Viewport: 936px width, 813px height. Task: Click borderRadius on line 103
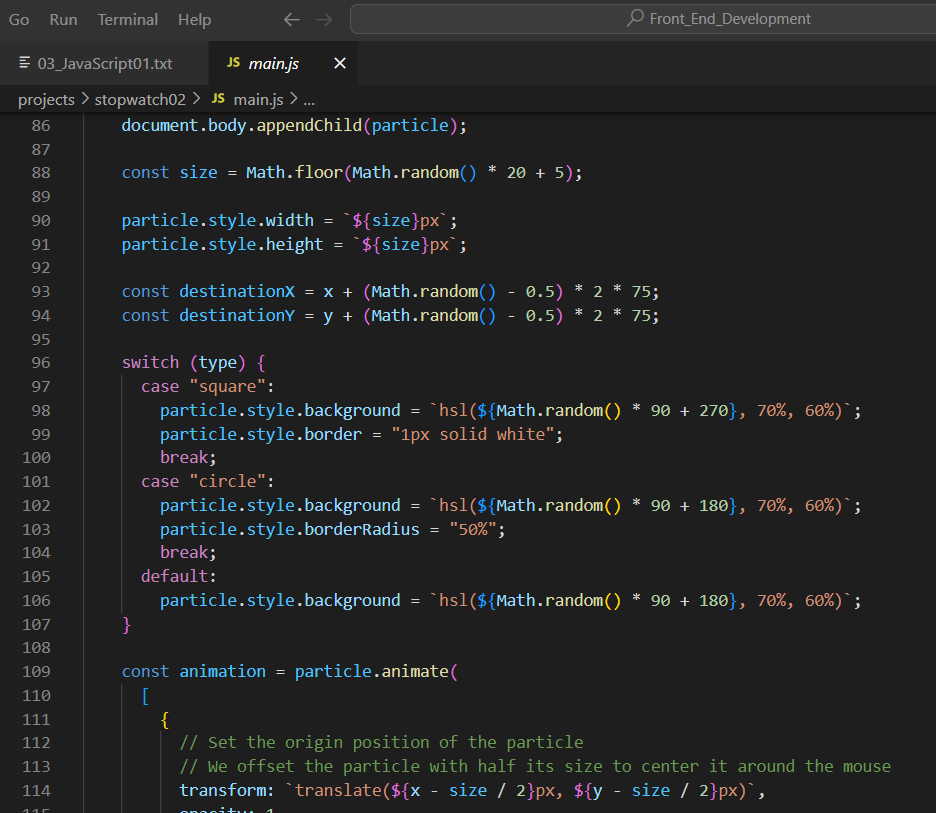[362, 529]
